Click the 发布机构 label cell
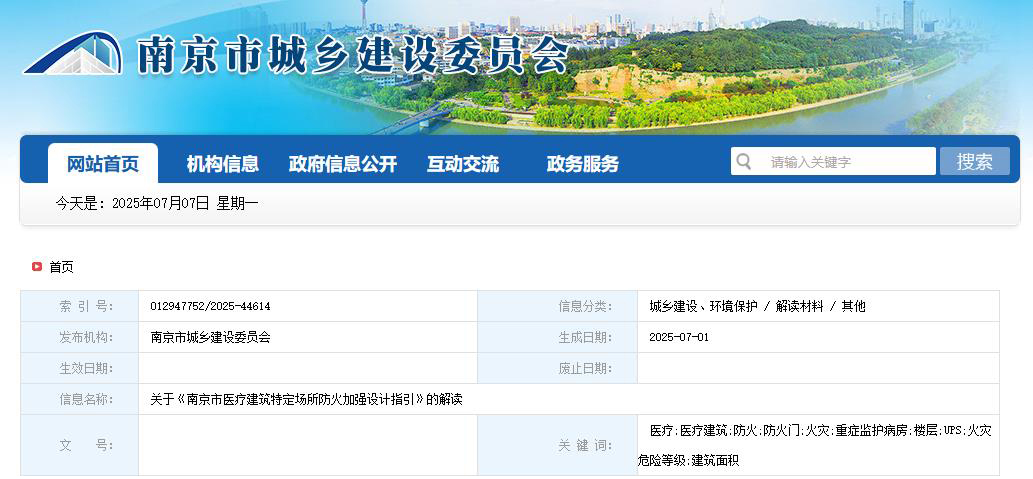The height and width of the screenshot is (479, 1033). (x=80, y=337)
